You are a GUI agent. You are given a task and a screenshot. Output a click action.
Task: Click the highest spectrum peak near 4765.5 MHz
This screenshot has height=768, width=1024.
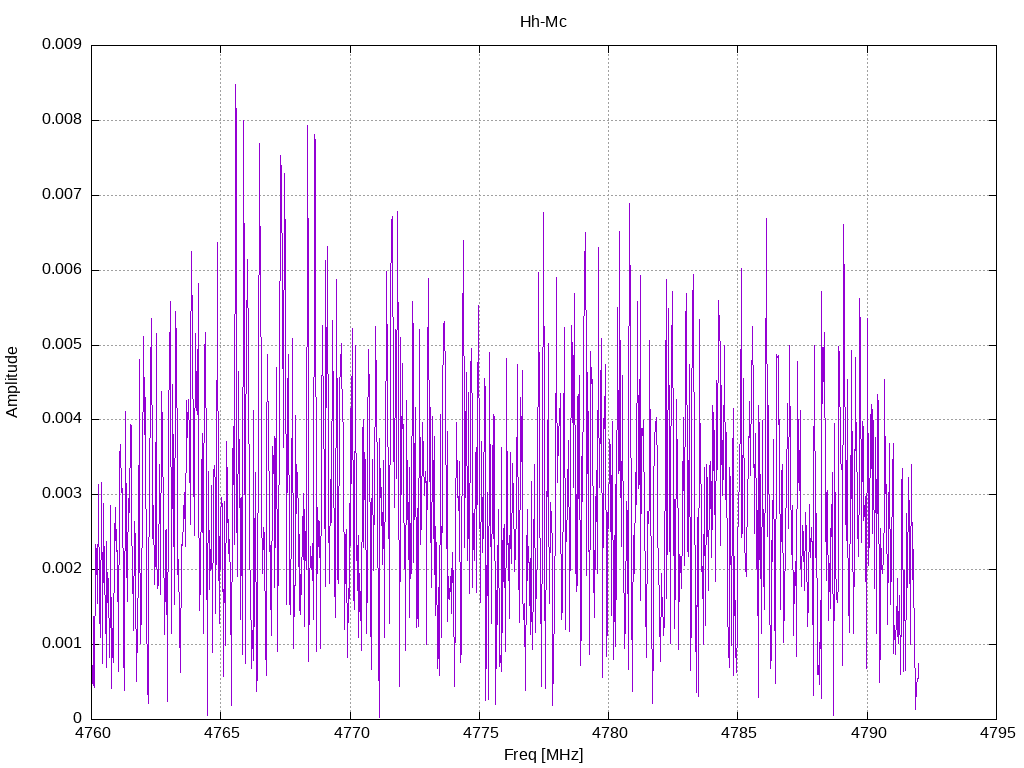click(x=235, y=86)
